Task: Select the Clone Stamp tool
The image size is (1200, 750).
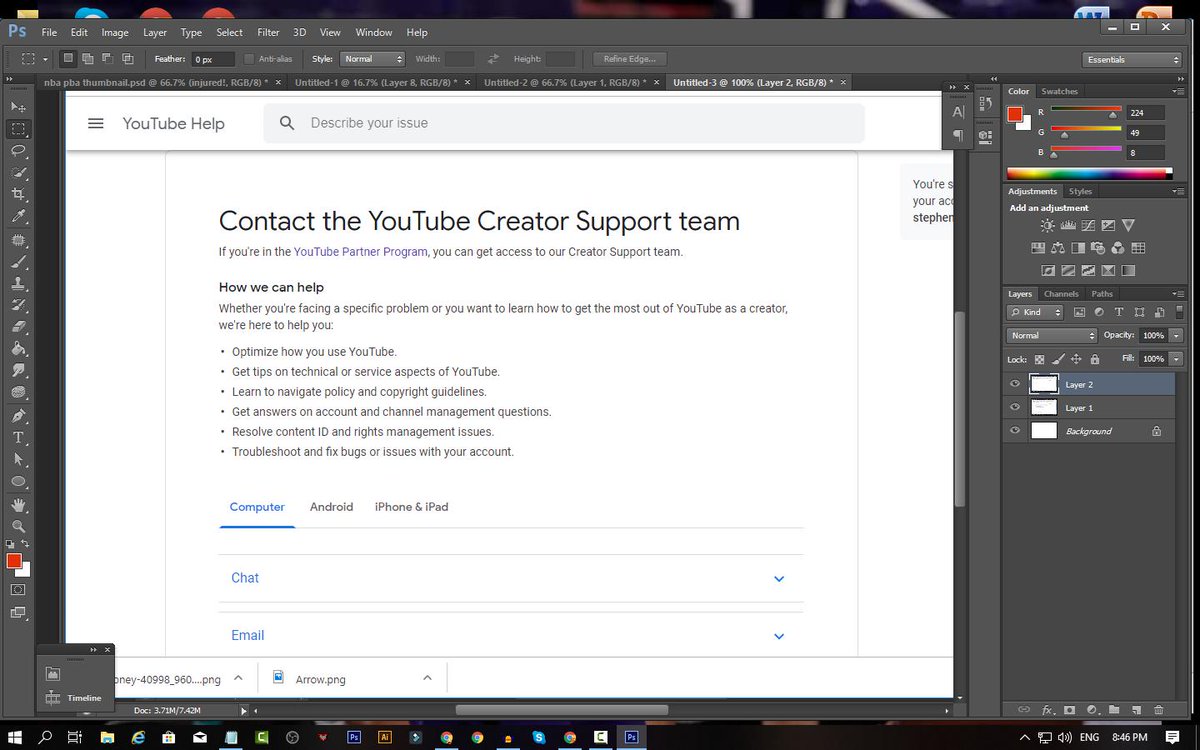Action: (18, 284)
